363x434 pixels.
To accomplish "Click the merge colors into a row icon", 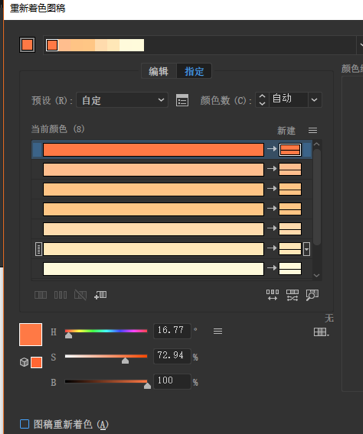I will 40,295.
